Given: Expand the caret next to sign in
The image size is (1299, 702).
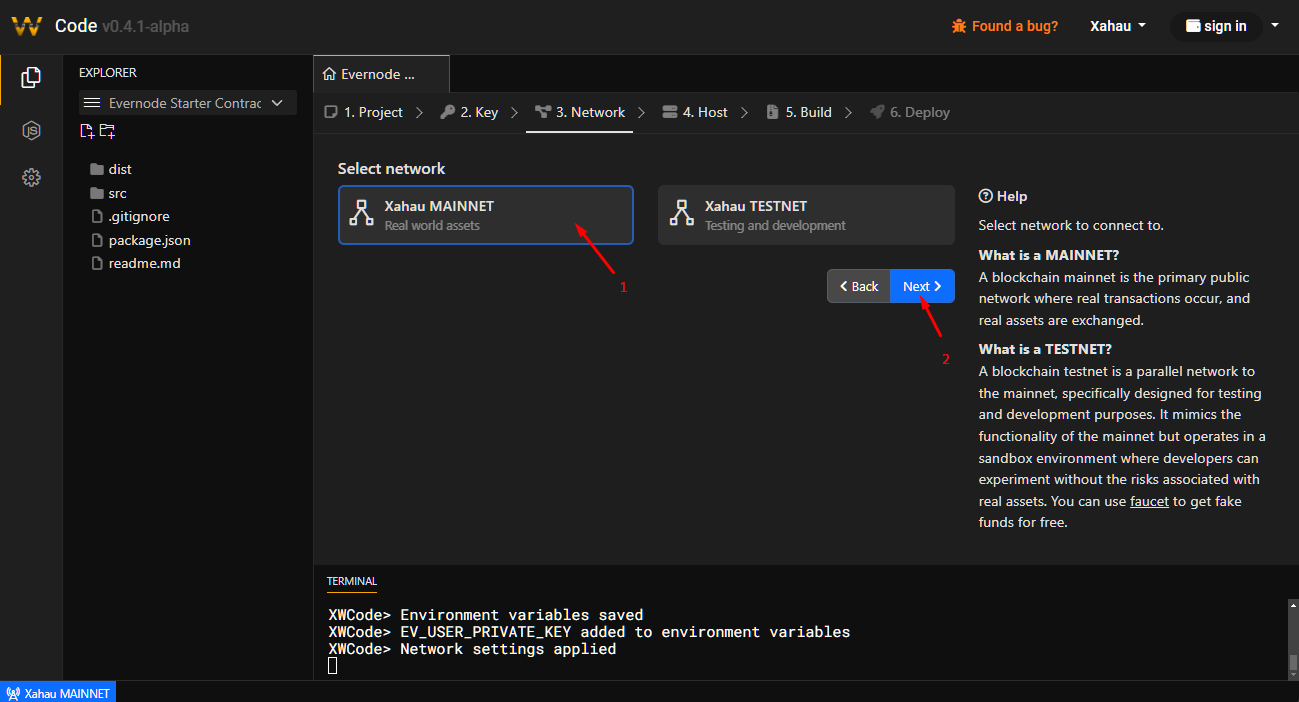Looking at the screenshot, I should 1274,26.
